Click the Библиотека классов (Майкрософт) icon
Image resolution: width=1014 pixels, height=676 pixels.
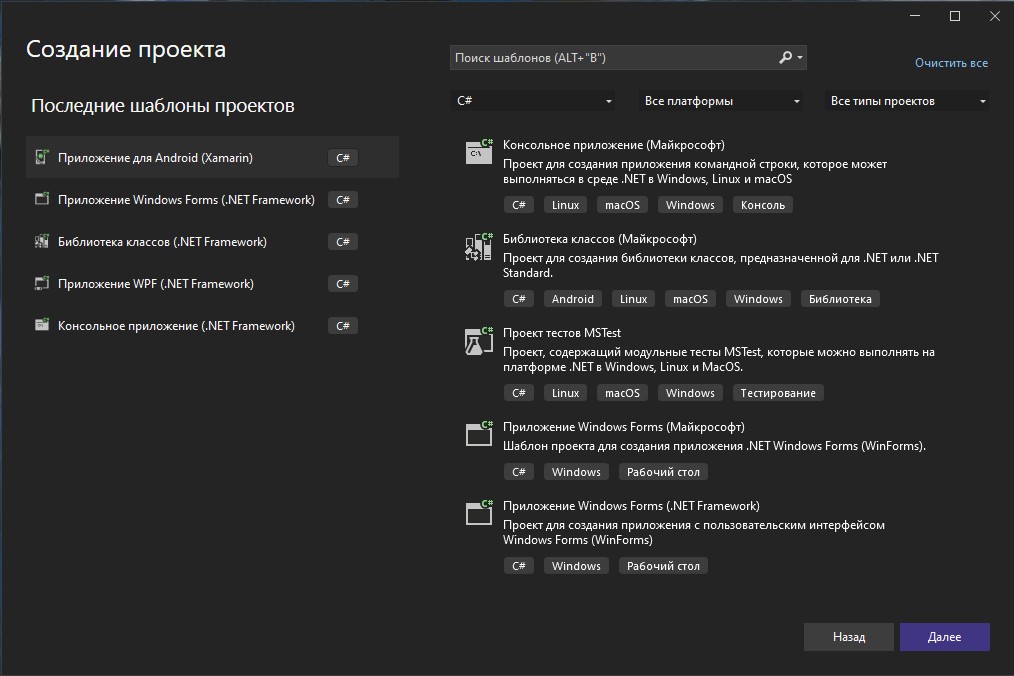click(479, 246)
